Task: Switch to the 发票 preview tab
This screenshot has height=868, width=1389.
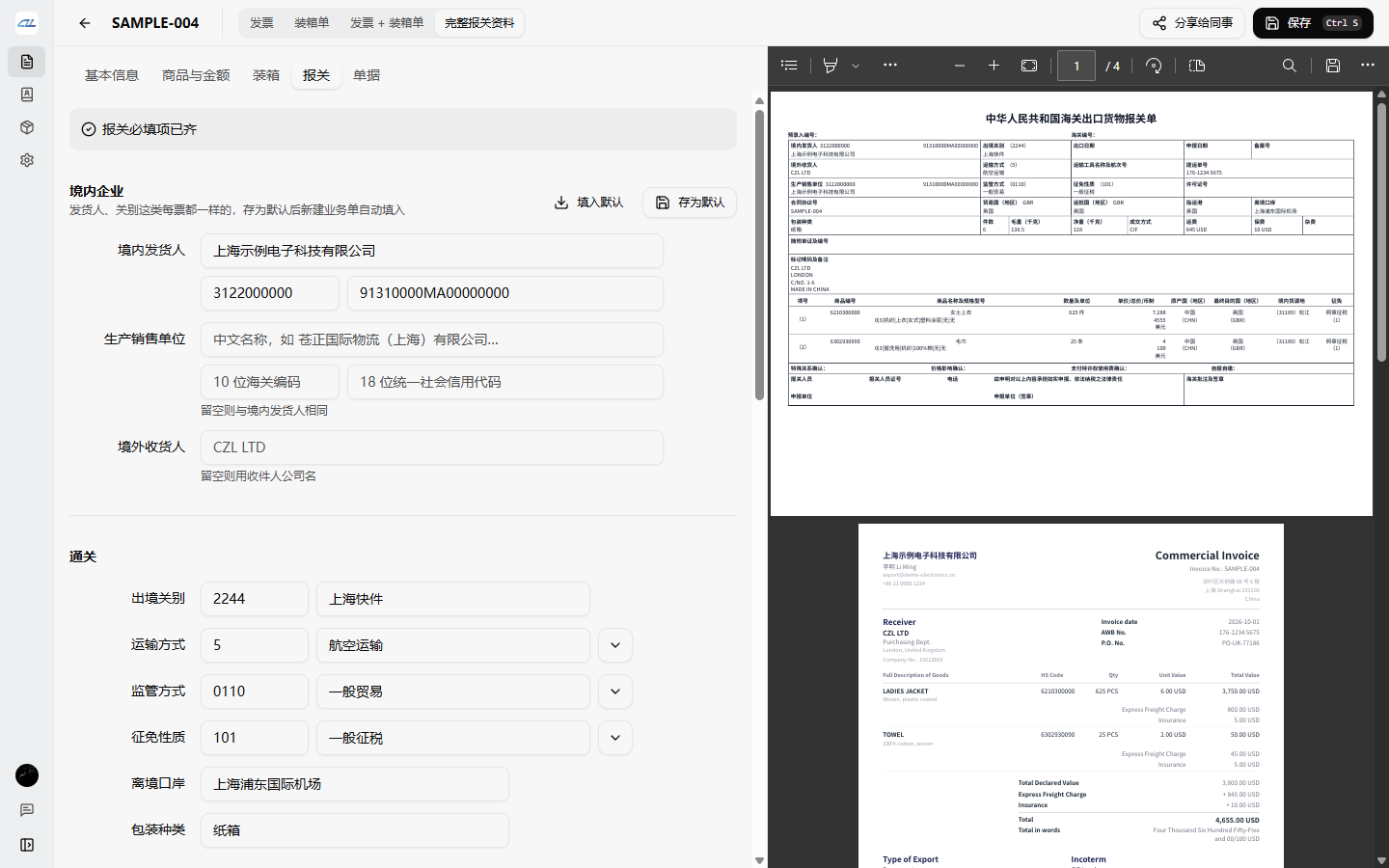Action: (261, 23)
